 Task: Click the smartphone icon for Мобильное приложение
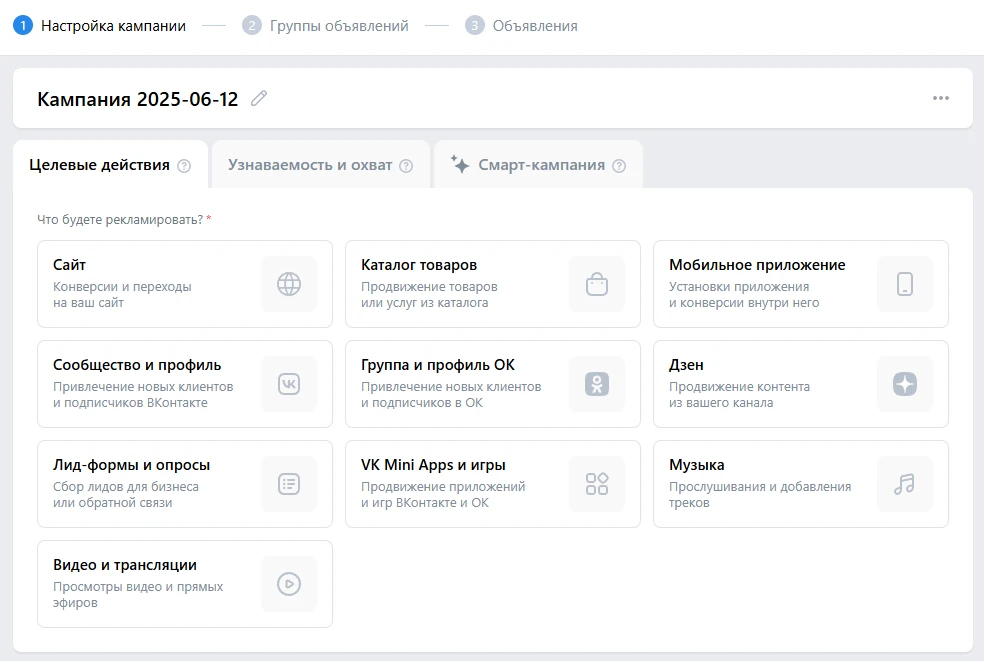905,284
